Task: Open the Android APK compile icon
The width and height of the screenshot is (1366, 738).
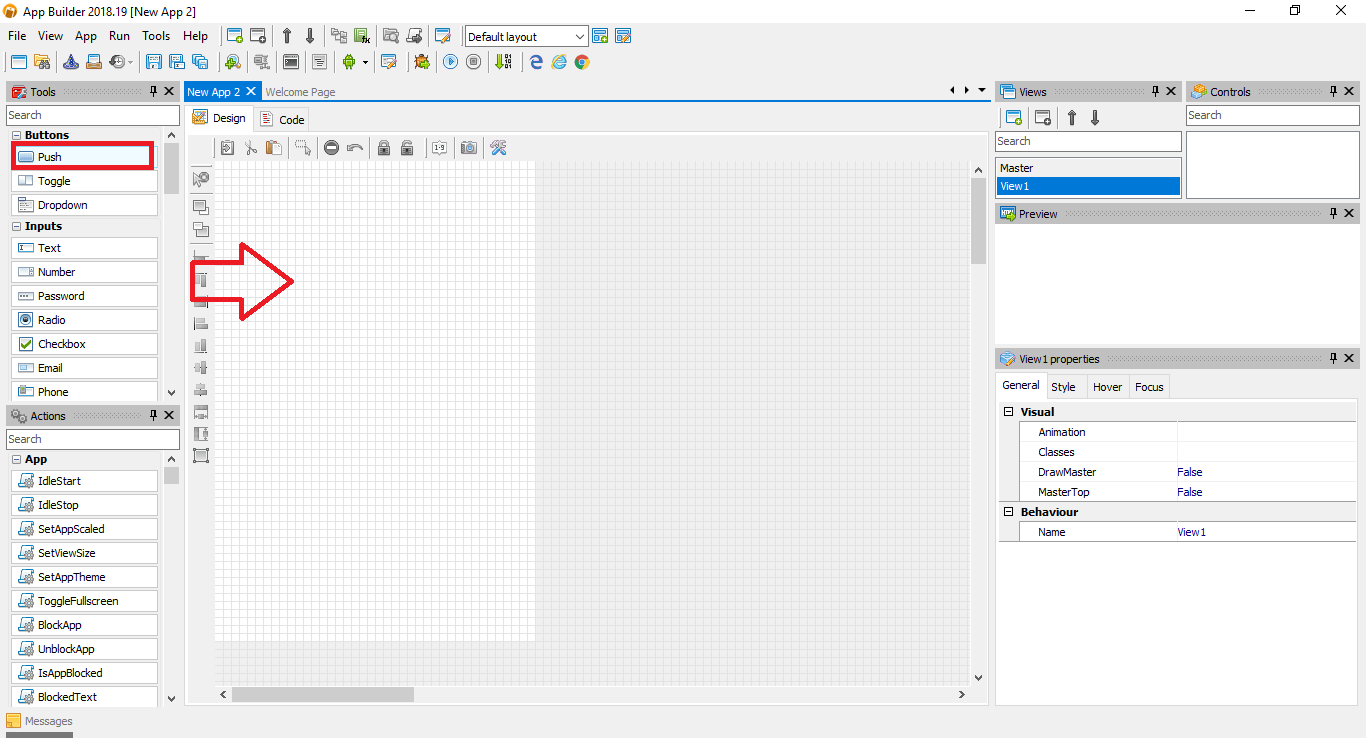Action: [x=350, y=61]
